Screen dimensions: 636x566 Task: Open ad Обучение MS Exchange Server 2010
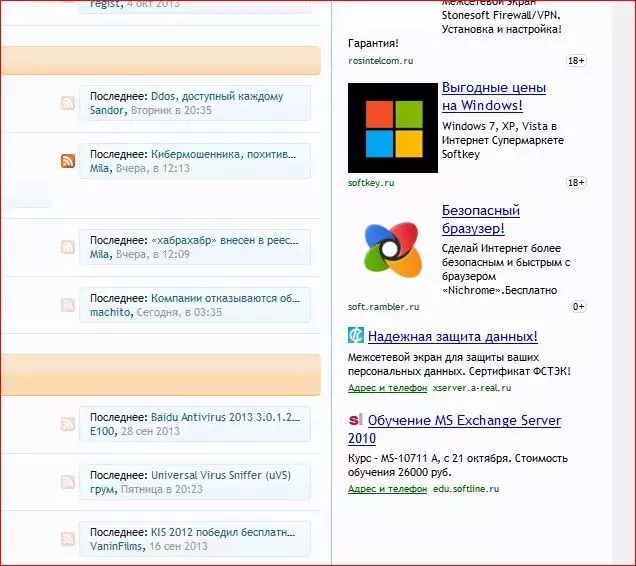click(454, 429)
